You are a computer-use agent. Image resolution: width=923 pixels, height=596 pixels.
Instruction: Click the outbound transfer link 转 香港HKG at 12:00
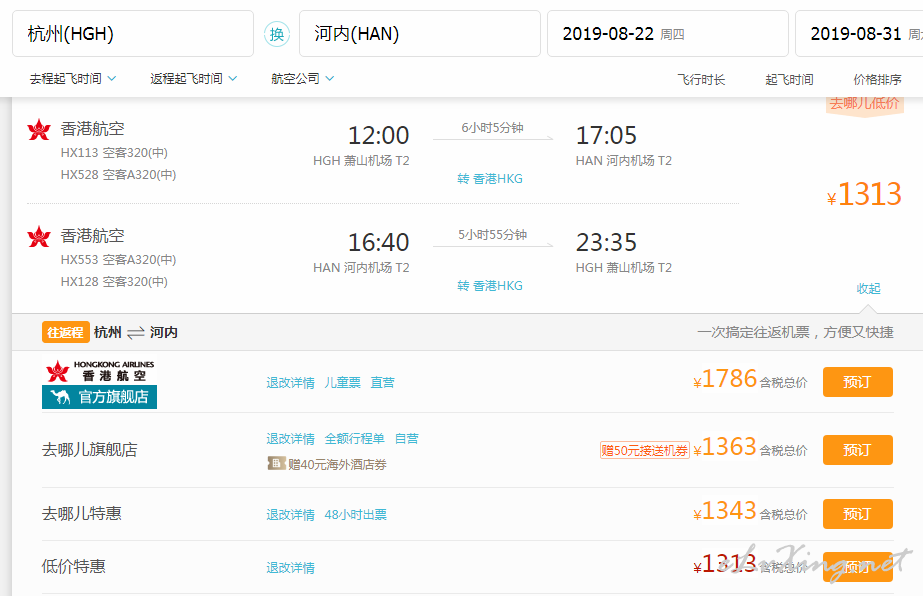tap(490, 179)
